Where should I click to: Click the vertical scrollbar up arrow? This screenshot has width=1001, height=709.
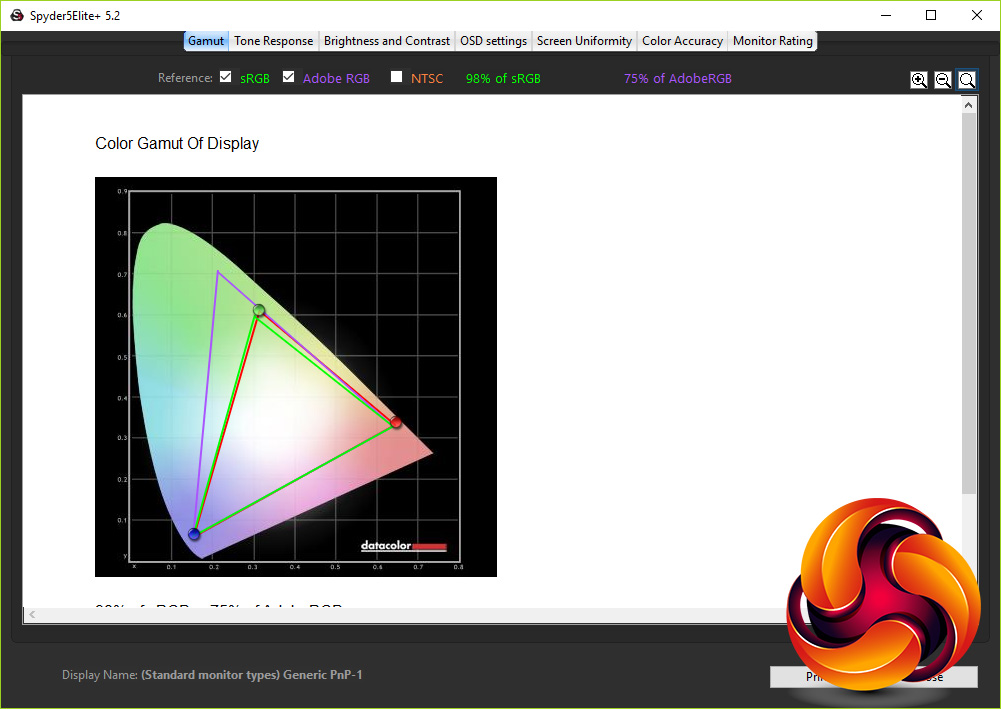point(969,104)
